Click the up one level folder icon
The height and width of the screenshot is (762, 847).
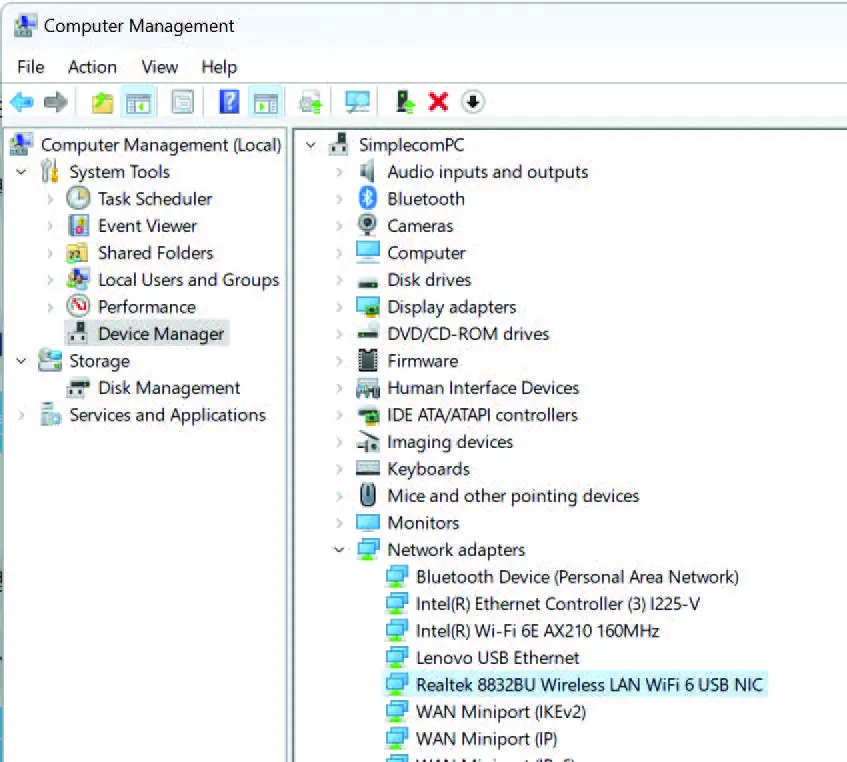102,102
